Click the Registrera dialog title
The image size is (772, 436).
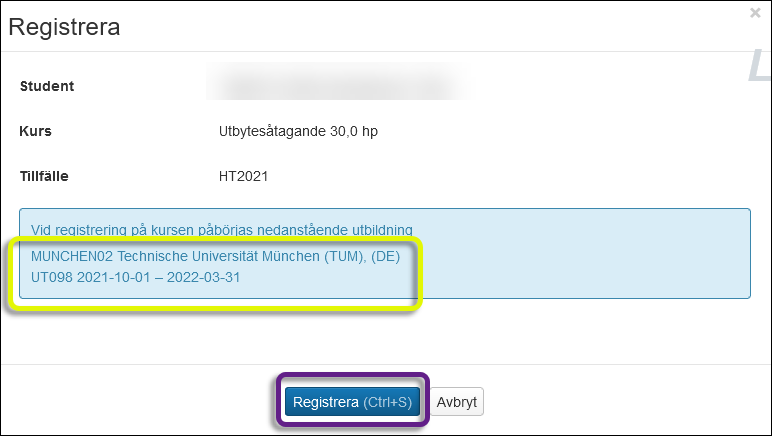[64, 27]
